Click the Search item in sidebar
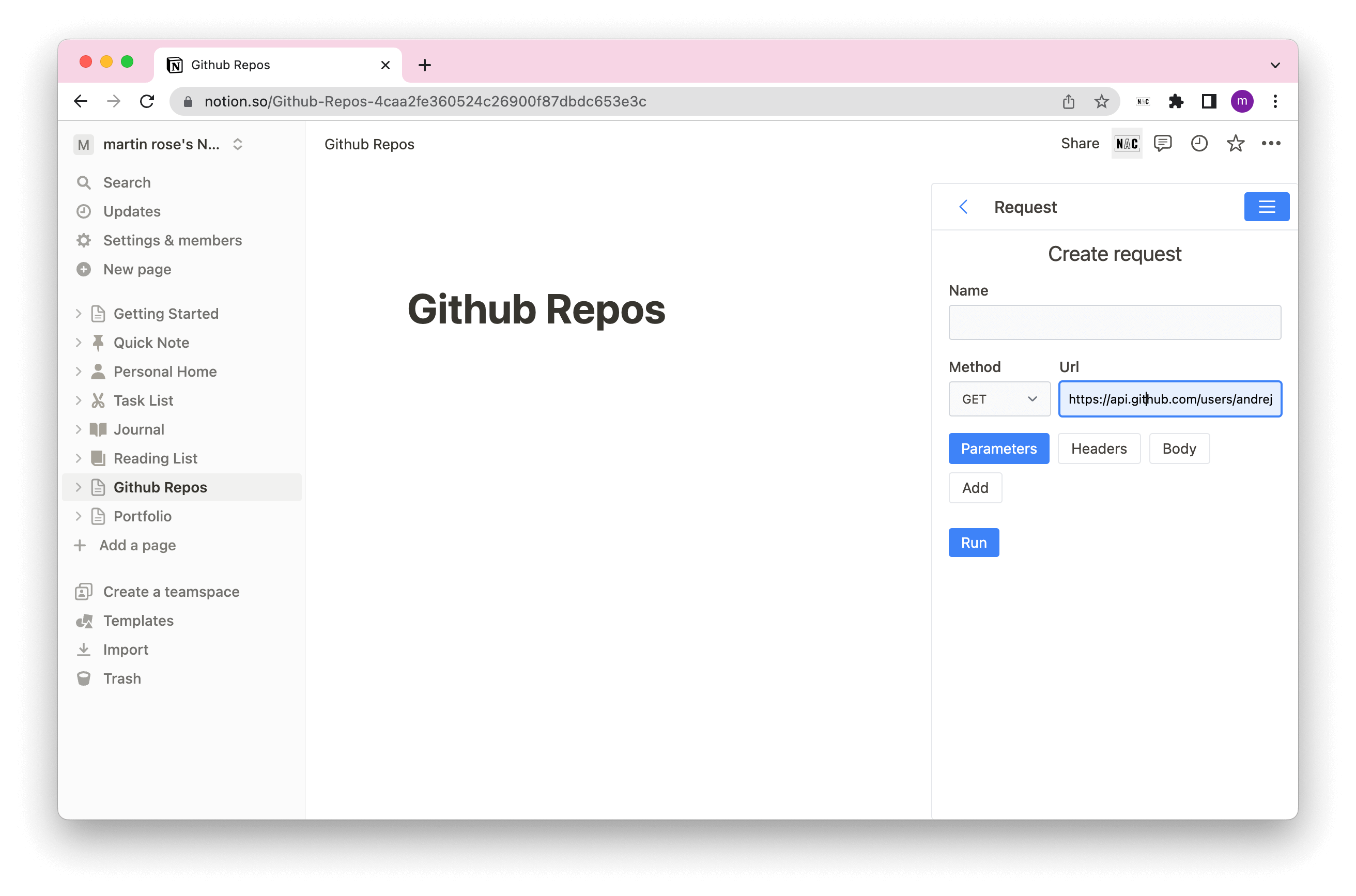This screenshot has width=1356, height=896. (182, 182)
